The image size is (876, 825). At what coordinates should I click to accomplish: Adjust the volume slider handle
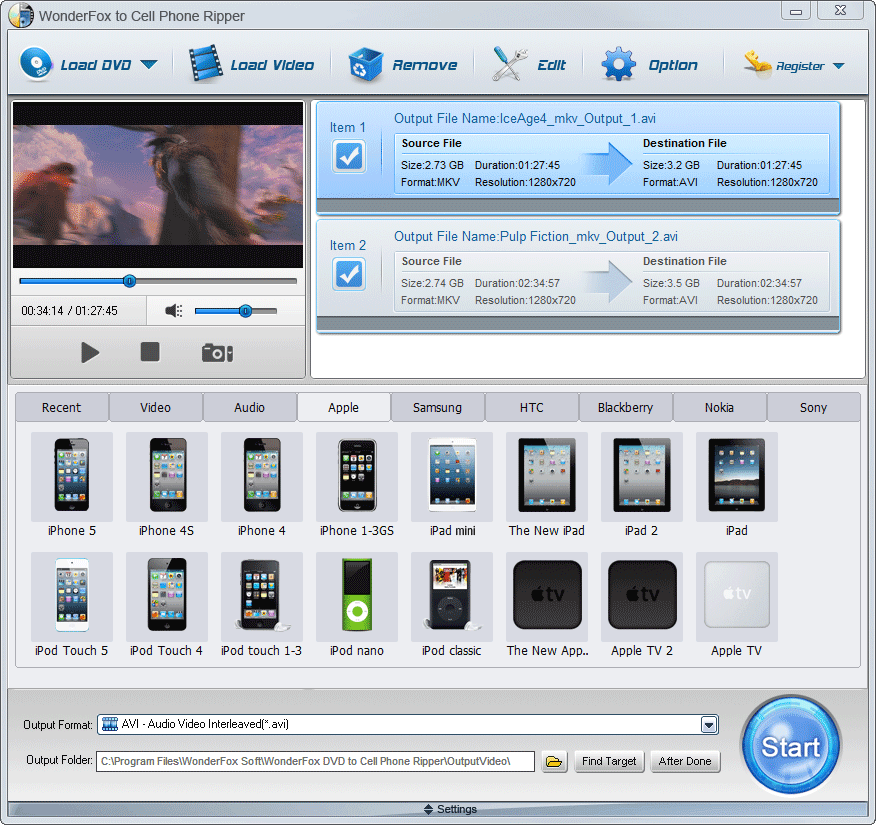(245, 311)
